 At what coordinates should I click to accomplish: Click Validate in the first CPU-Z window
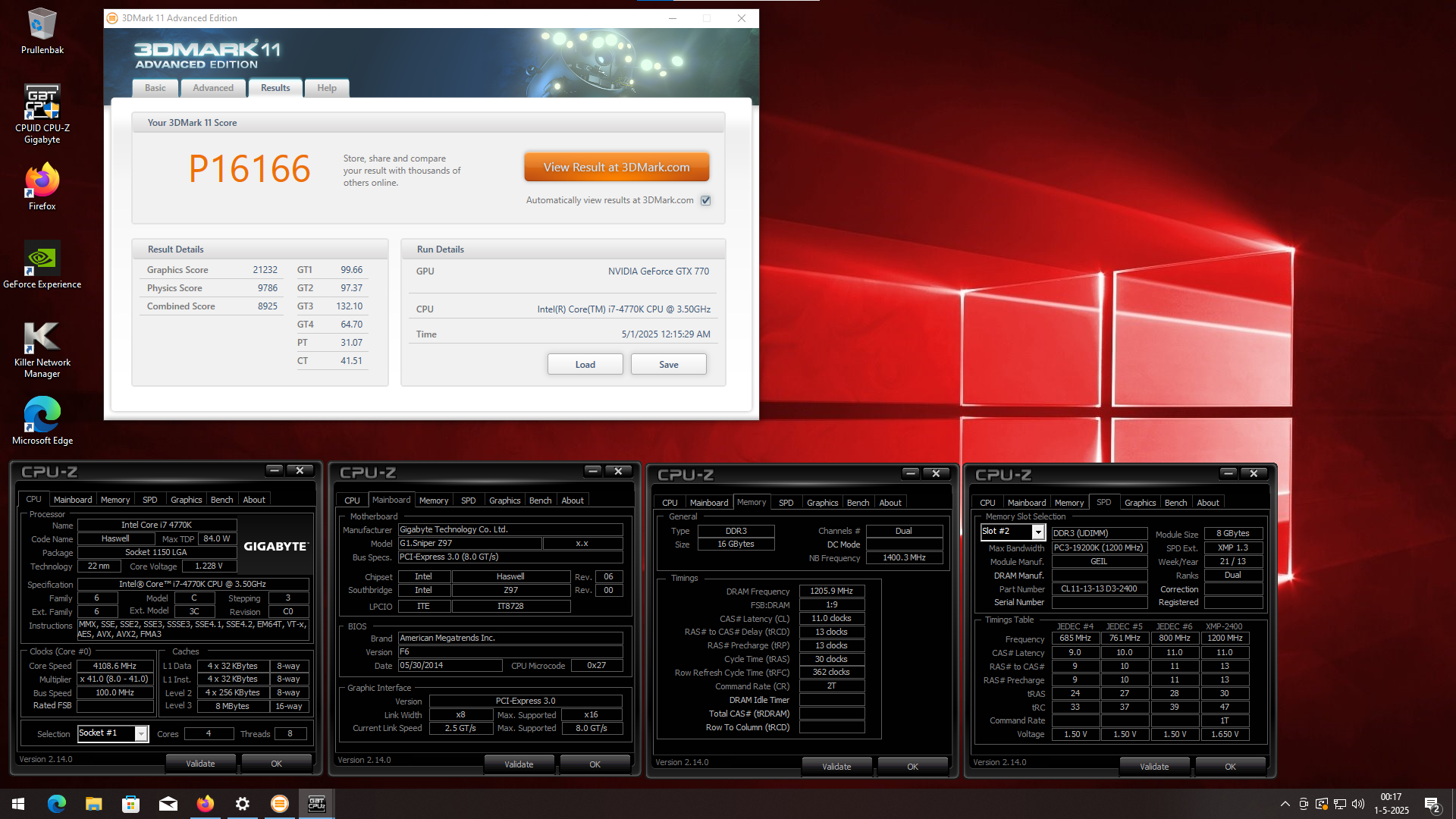[200, 764]
